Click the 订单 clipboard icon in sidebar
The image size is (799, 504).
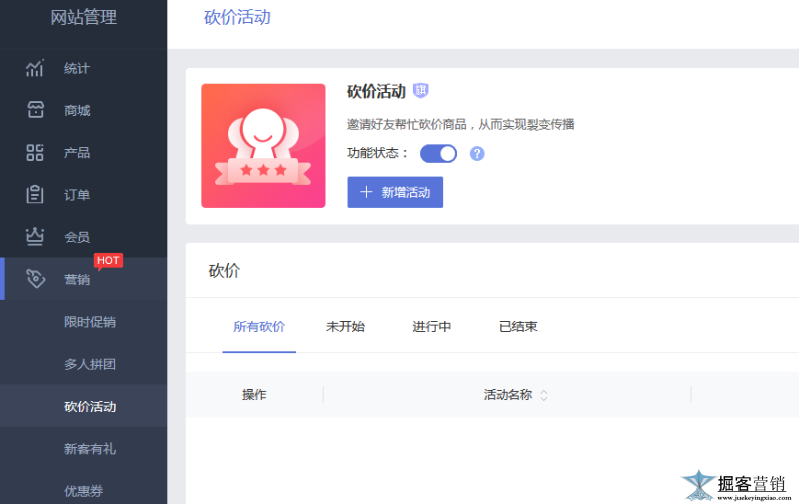[x=35, y=195]
